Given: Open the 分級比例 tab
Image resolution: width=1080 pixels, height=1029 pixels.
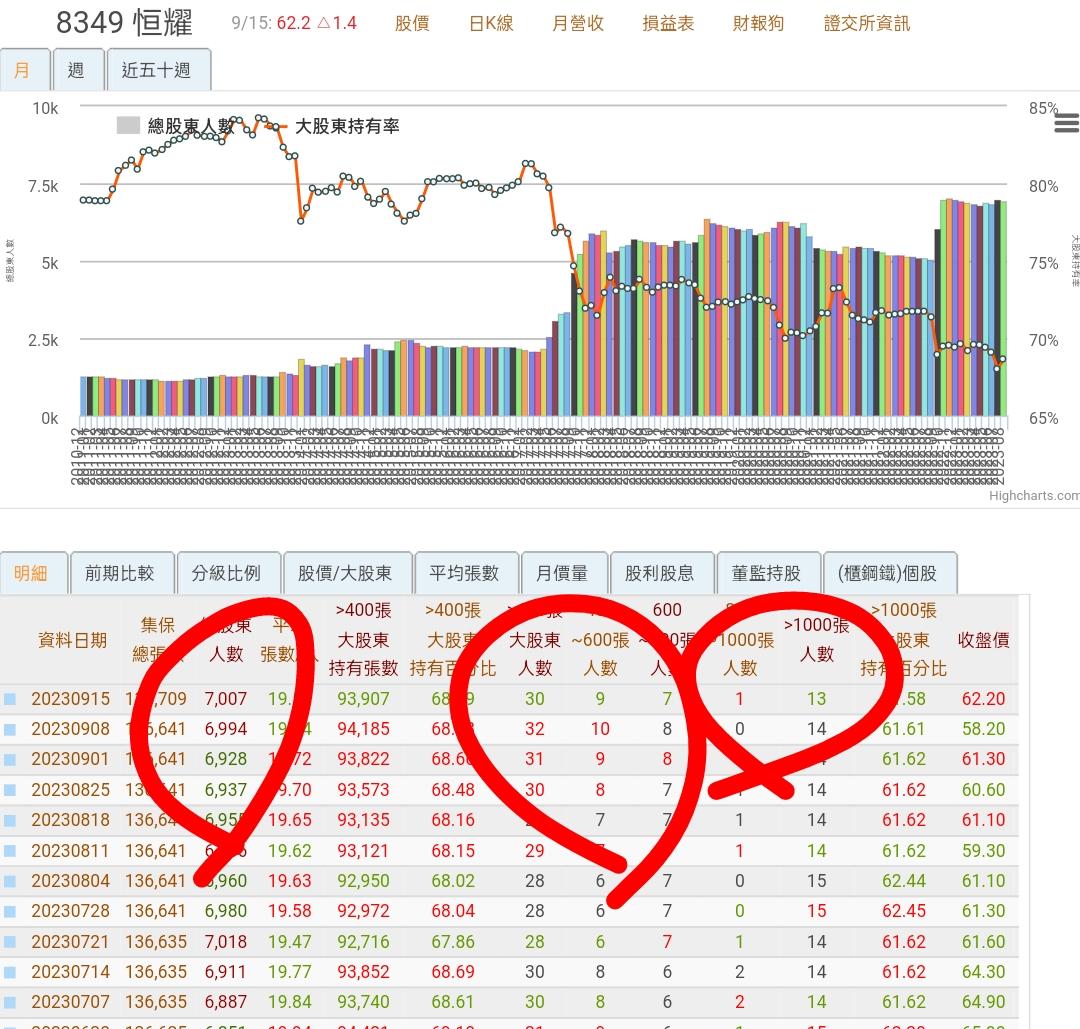Looking at the screenshot, I should 228,573.
